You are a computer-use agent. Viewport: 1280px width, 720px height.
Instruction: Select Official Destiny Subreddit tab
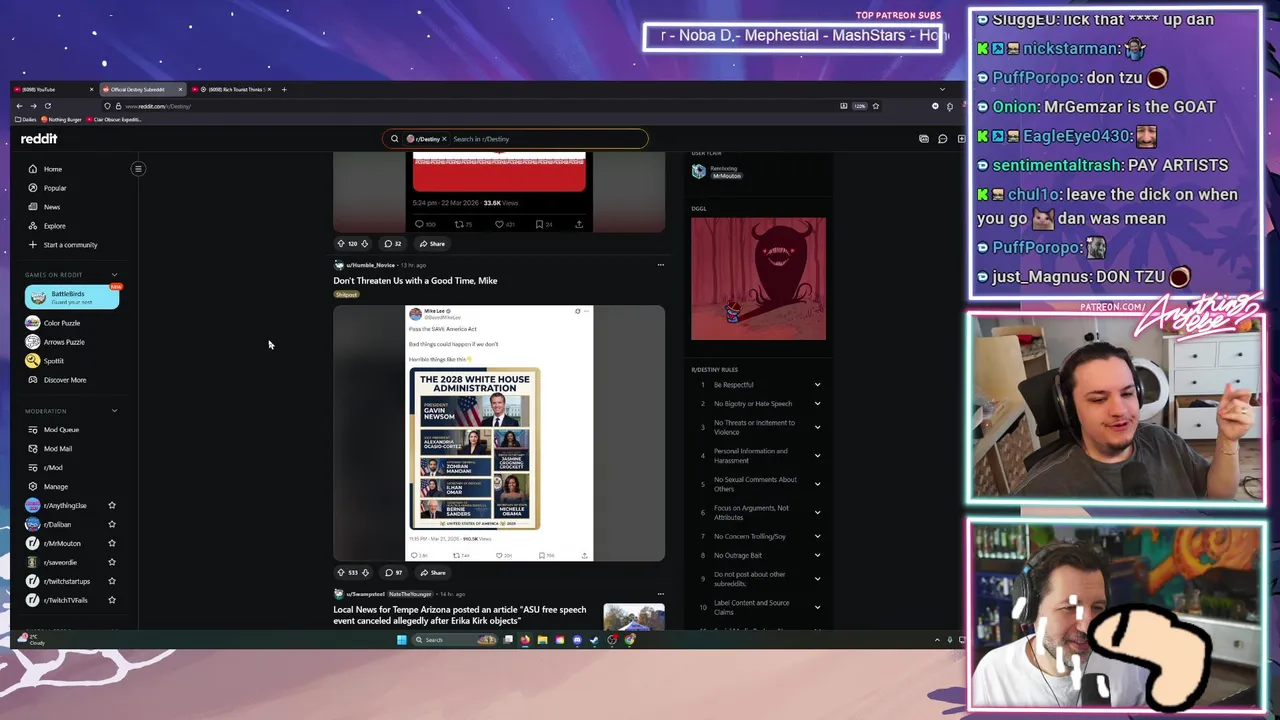pos(141,90)
